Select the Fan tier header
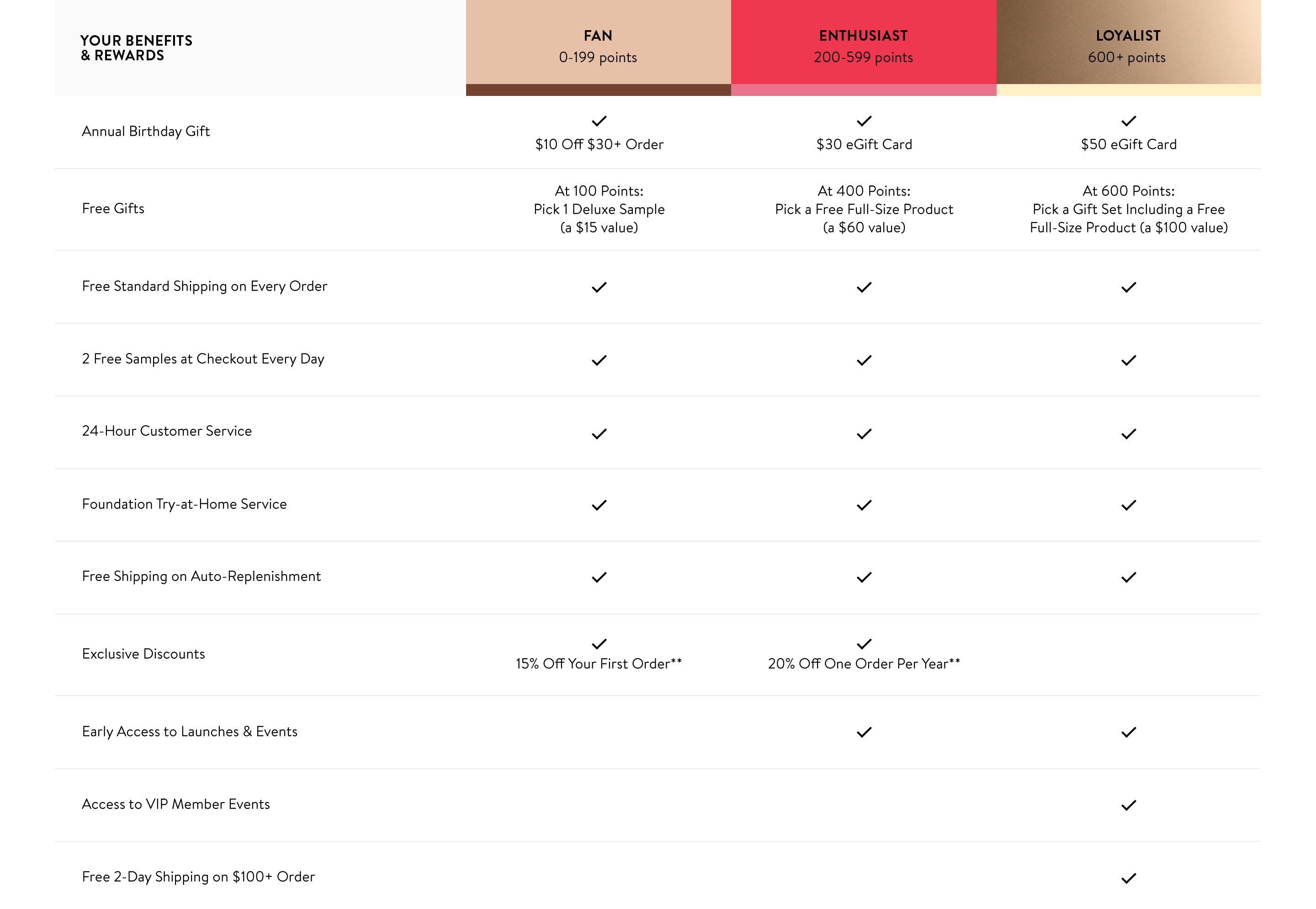Screen dimensions: 1316x909 click(x=598, y=46)
